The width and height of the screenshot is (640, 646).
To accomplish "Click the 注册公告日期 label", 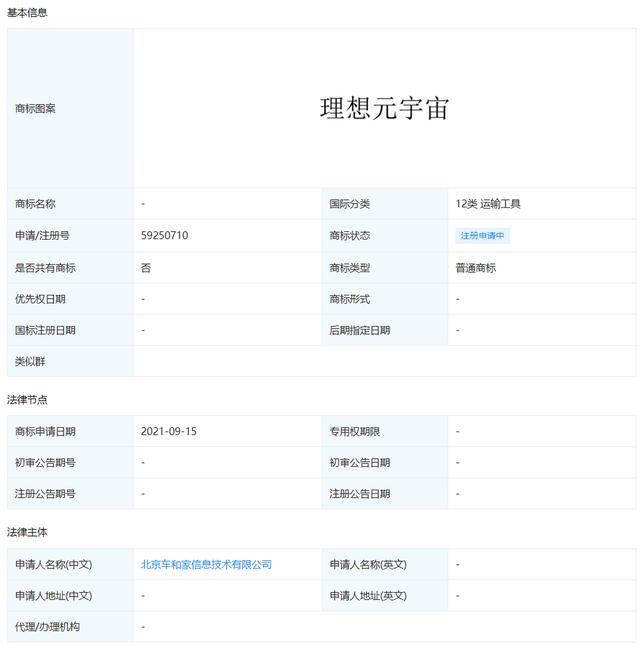I will click(x=360, y=494).
